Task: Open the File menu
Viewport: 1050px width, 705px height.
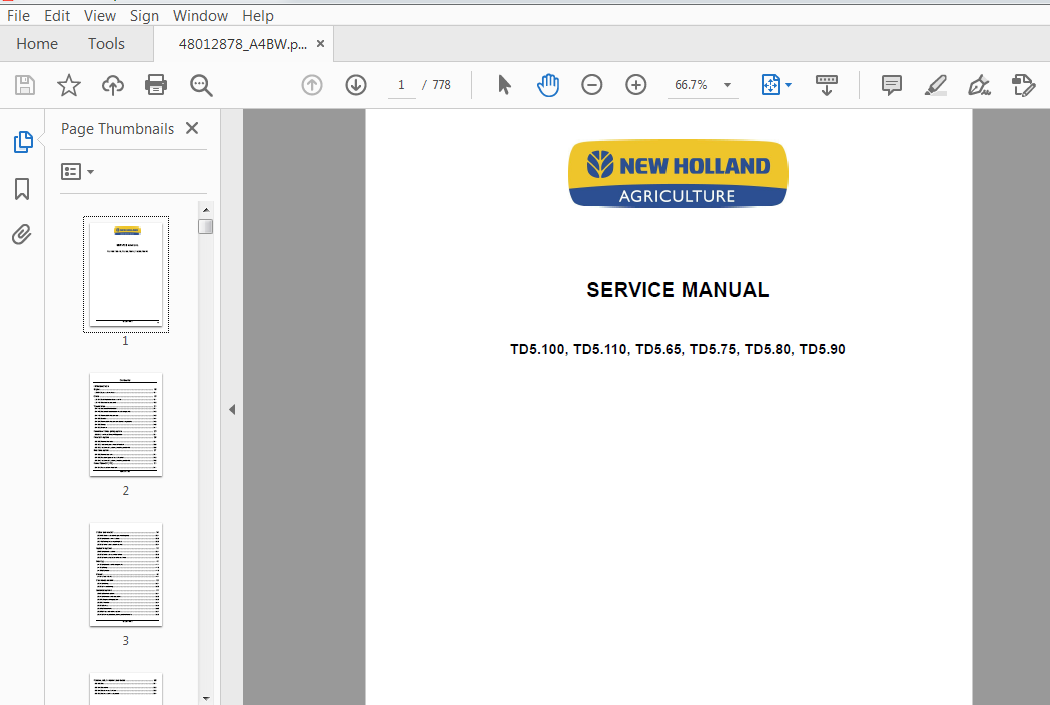Action: click(x=18, y=15)
